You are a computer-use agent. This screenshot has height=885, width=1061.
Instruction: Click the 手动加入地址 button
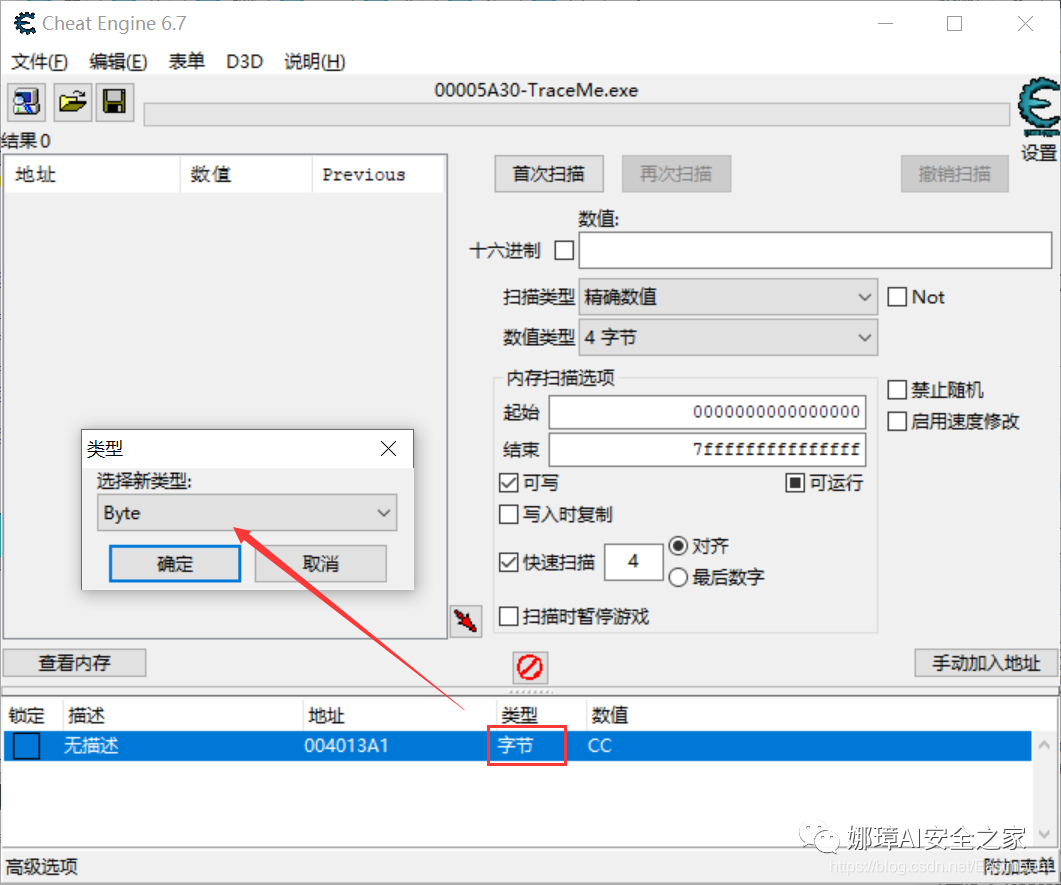[x=986, y=663]
